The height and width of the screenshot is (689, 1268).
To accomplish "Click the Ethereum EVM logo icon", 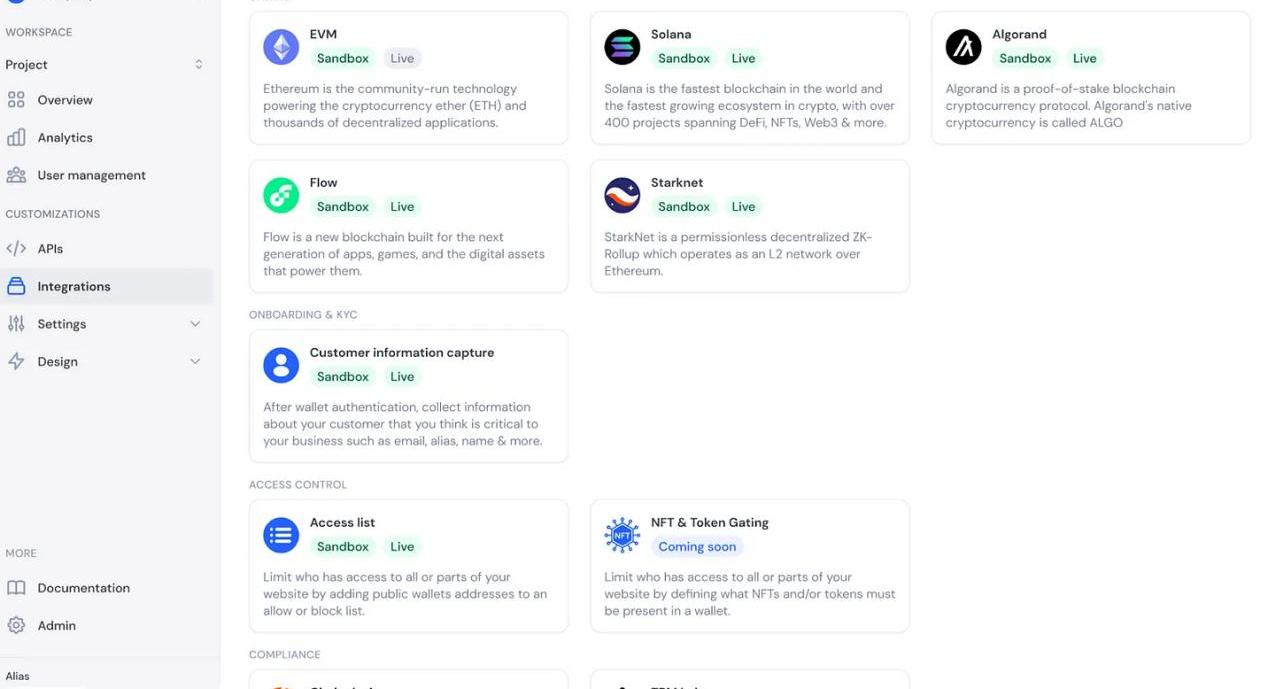I will [x=281, y=47].
